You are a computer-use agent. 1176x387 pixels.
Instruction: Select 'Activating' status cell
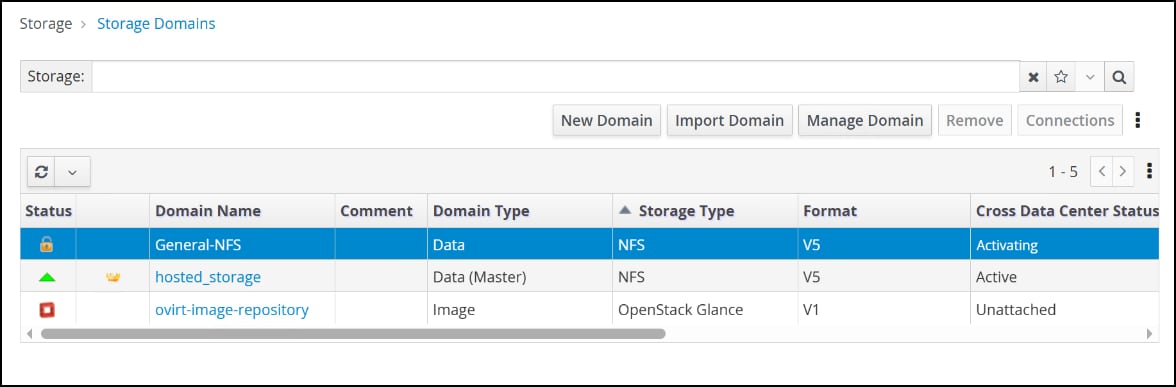coord(1065,244)
